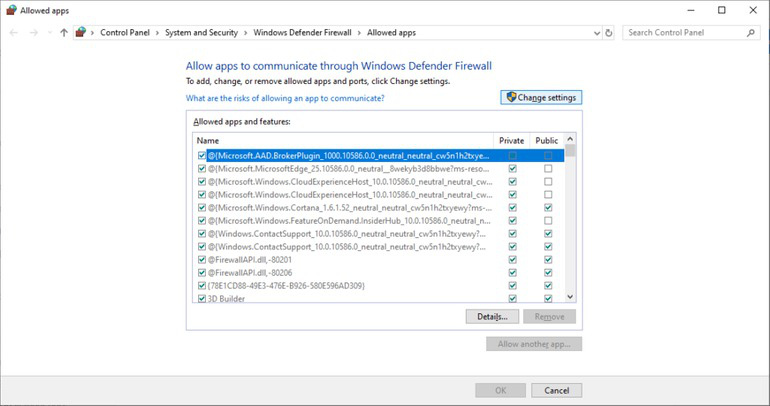Open Details for the selected app
The image size is (770, 406).
(493, 317)
